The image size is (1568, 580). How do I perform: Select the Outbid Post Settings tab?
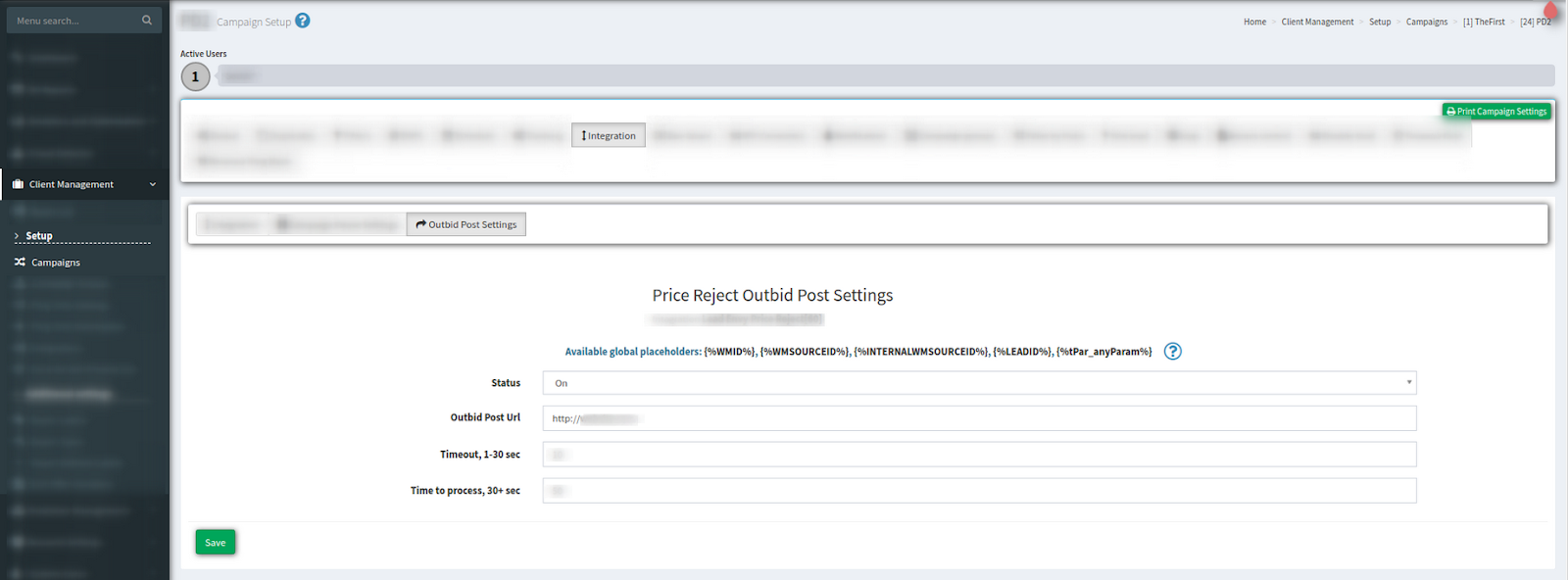(x=466, y=225)
